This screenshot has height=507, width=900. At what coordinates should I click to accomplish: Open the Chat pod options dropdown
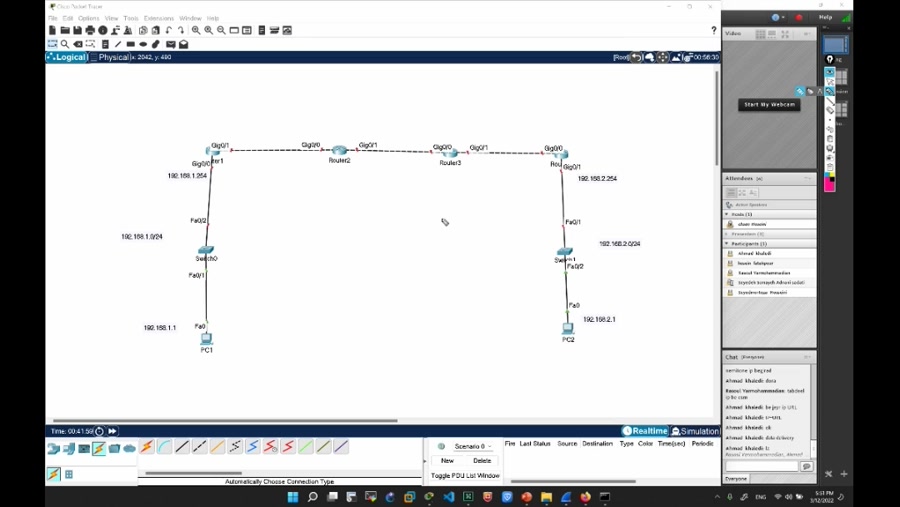(x=807, y=357)
